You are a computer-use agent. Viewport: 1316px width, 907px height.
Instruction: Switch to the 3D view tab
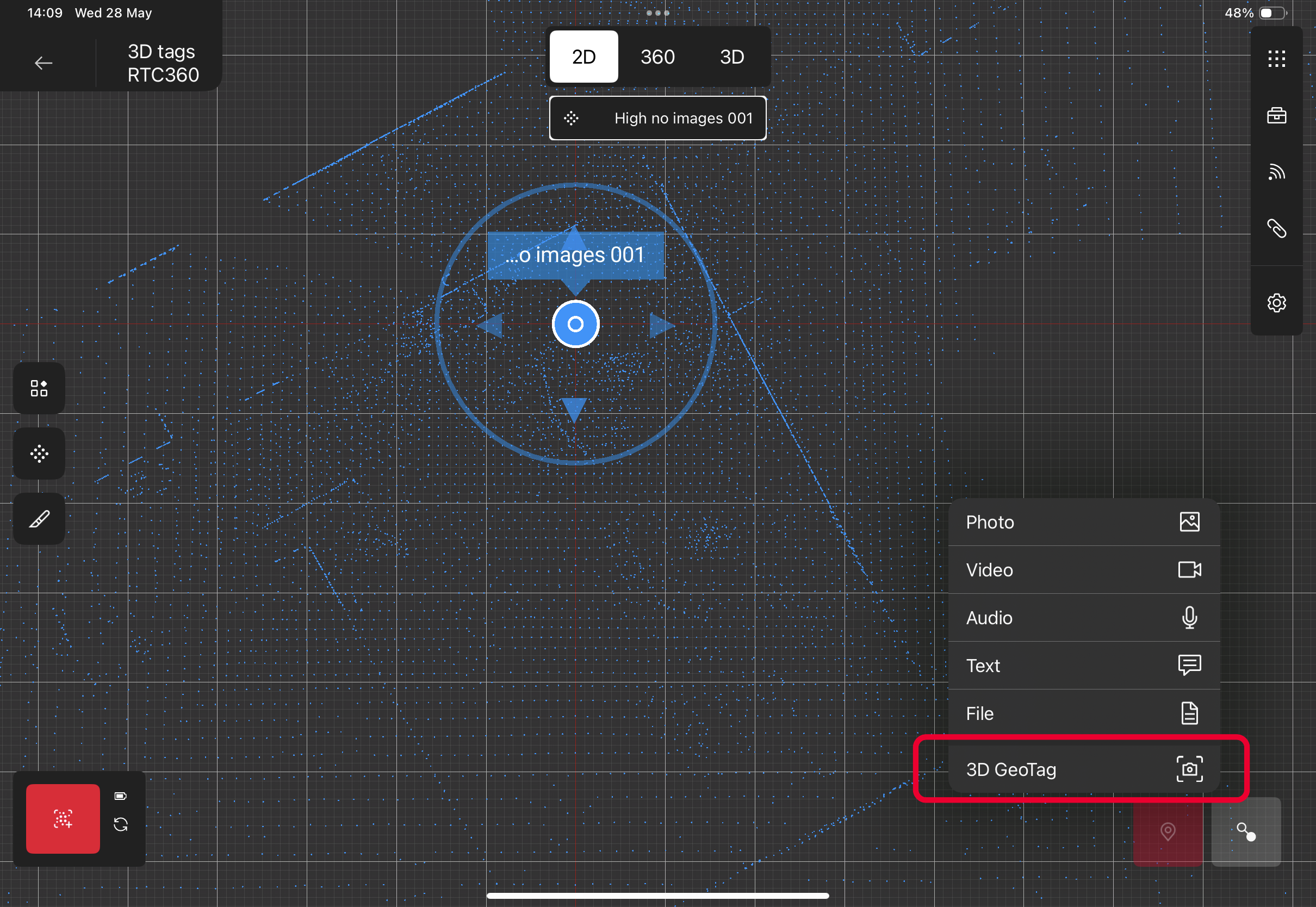click(x=731, y=57)
